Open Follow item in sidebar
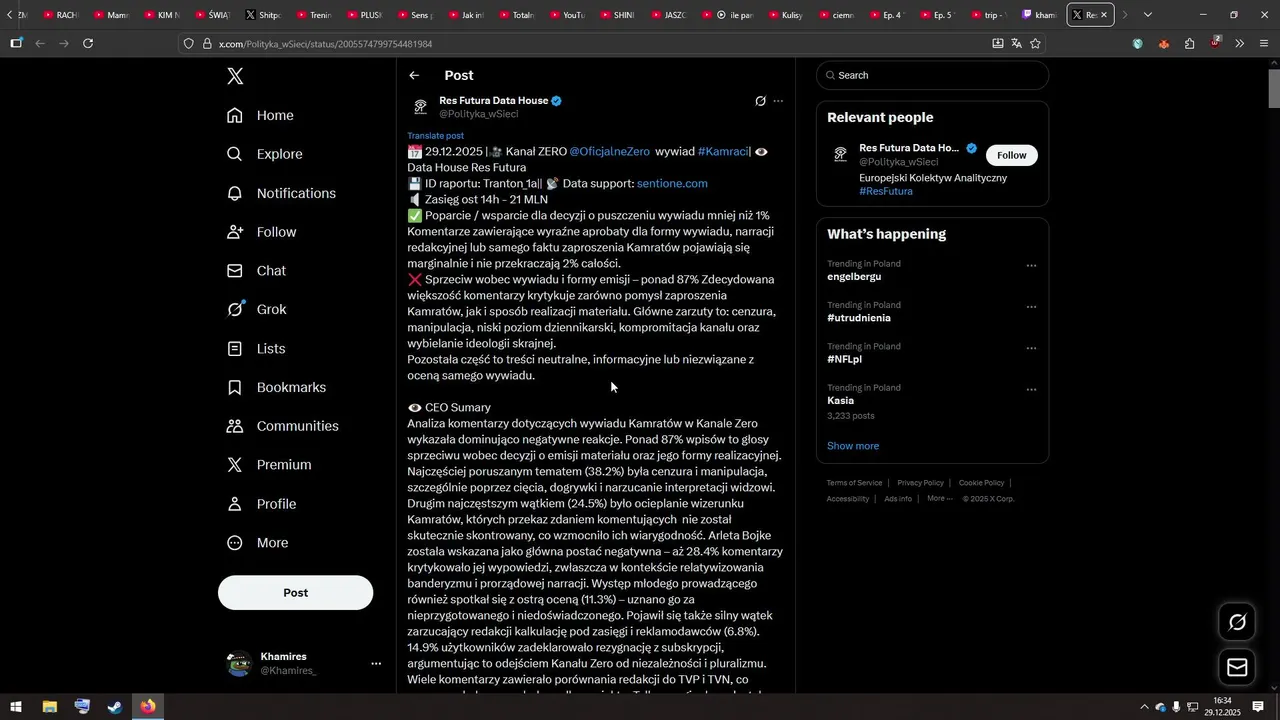 (x=261, y=232)
